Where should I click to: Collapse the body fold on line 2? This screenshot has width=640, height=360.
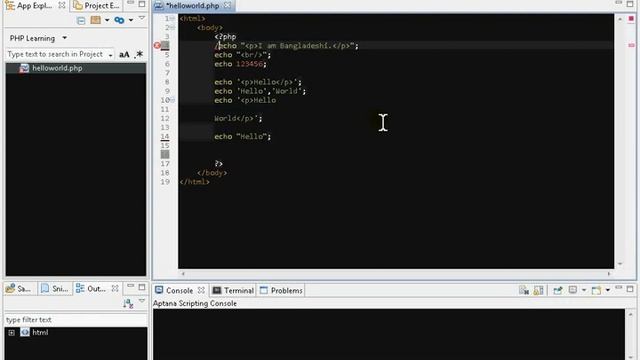[x=172, y=27]
